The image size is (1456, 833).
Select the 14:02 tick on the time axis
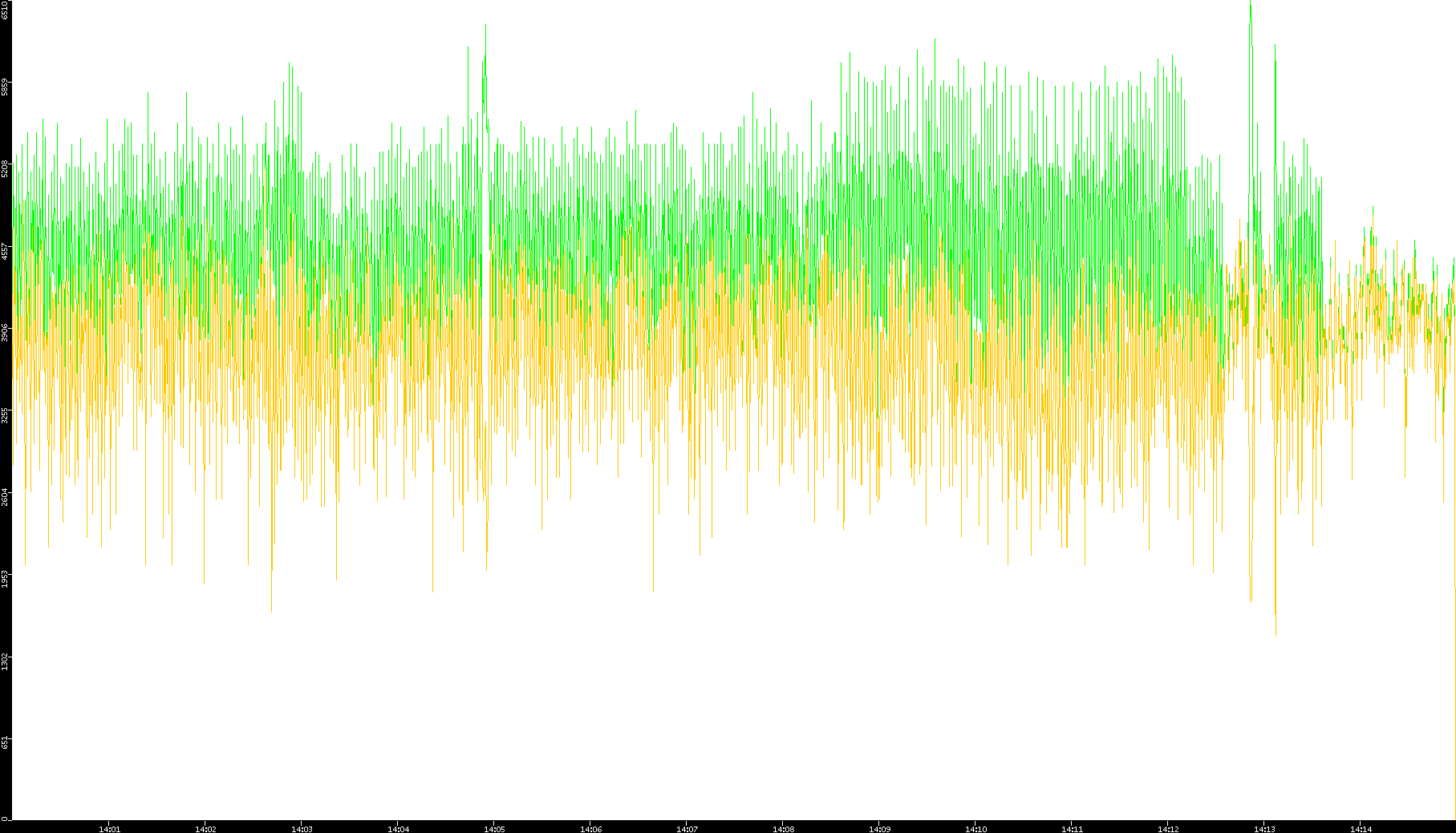tap(205, 828)
